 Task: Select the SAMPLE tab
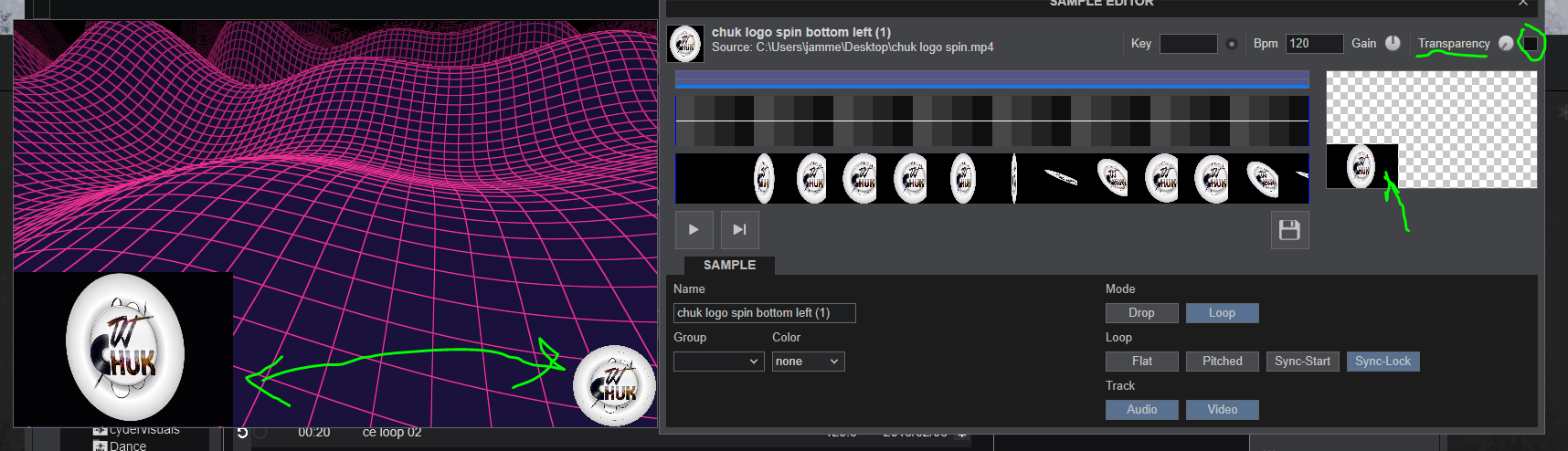pyautogui.click(x=729, y=265)
